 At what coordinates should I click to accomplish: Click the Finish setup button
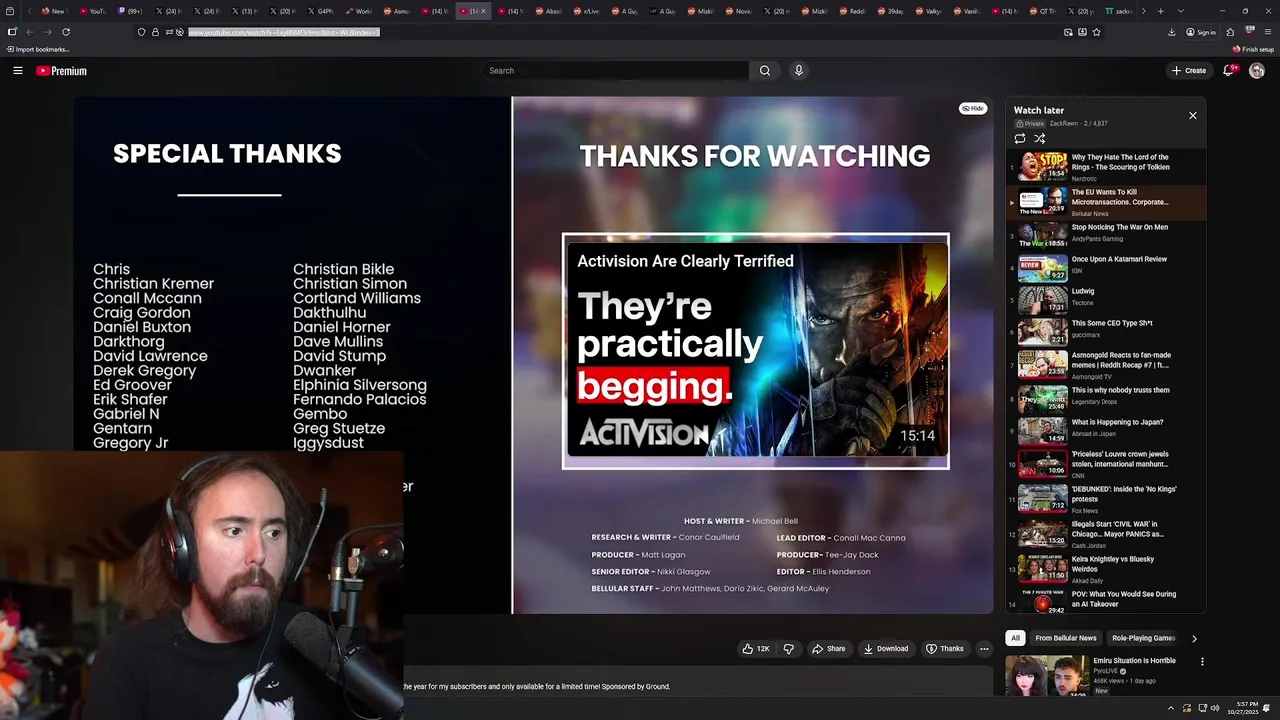click(1253, 49)
